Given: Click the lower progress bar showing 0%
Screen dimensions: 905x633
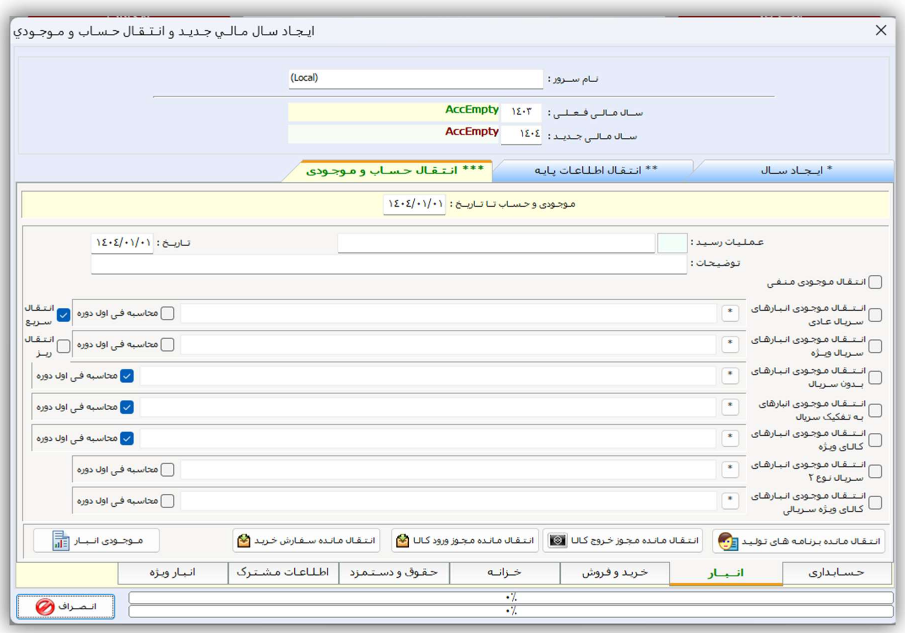Looking at the screenshot, I should (511, 610).
